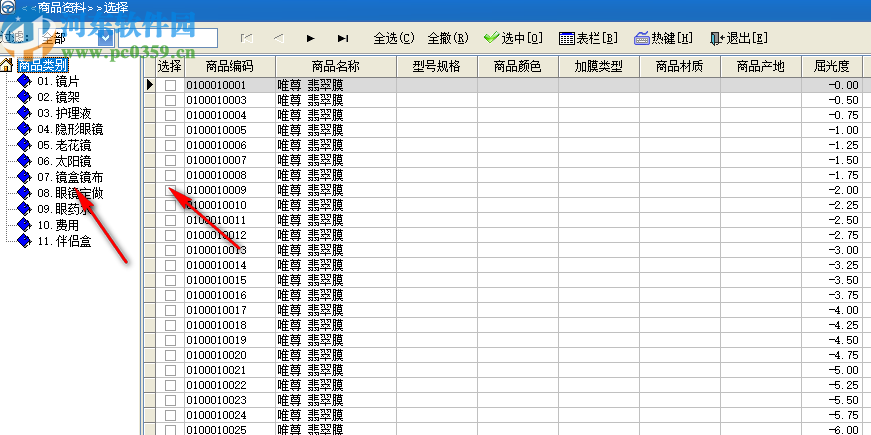Toggle checkbox for 0100010009
This screenshot has height=435, width=871.
[x=171, y=190]
